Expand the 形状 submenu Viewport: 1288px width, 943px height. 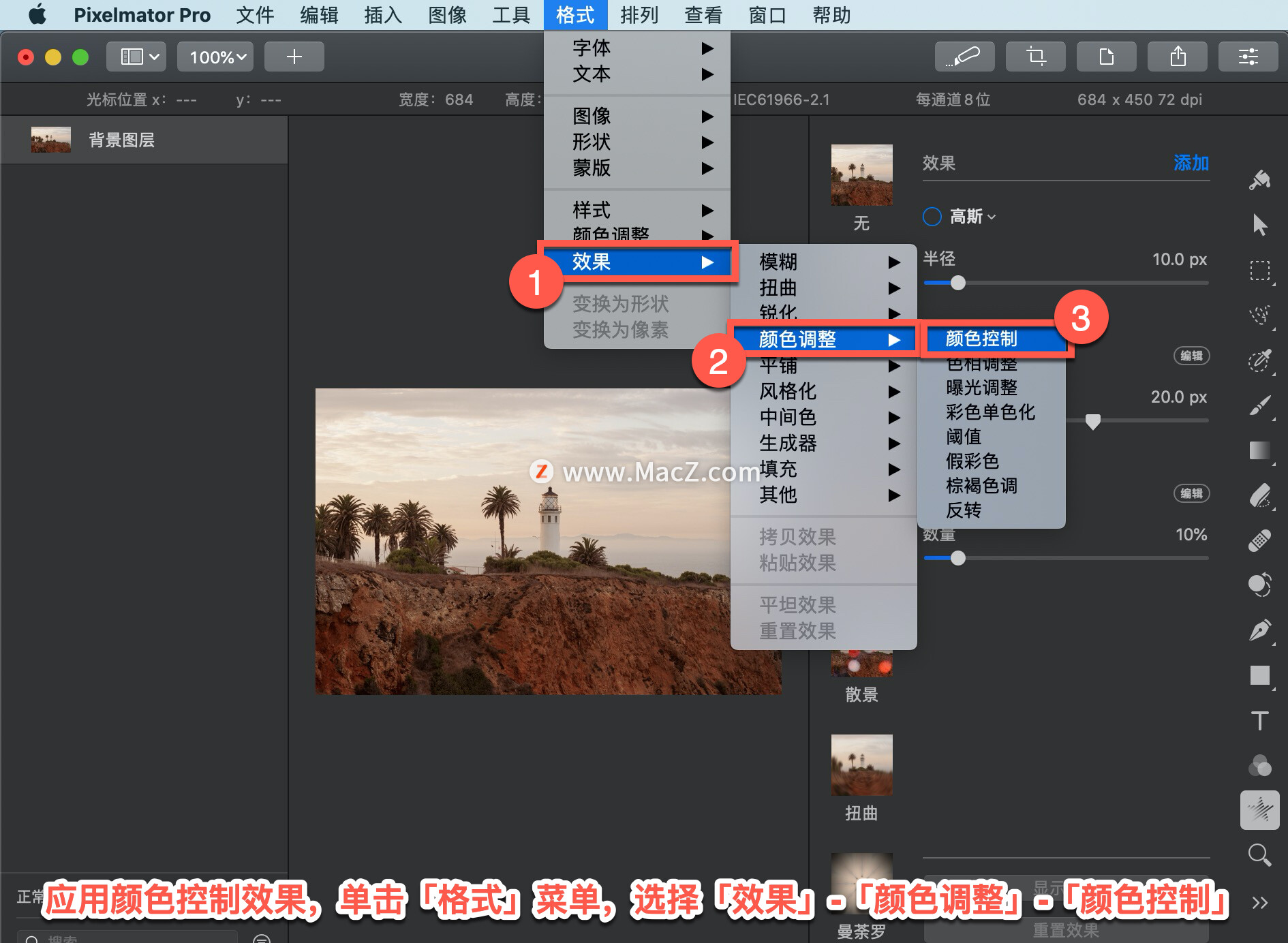pyautogui.click(x=637, y=142)
